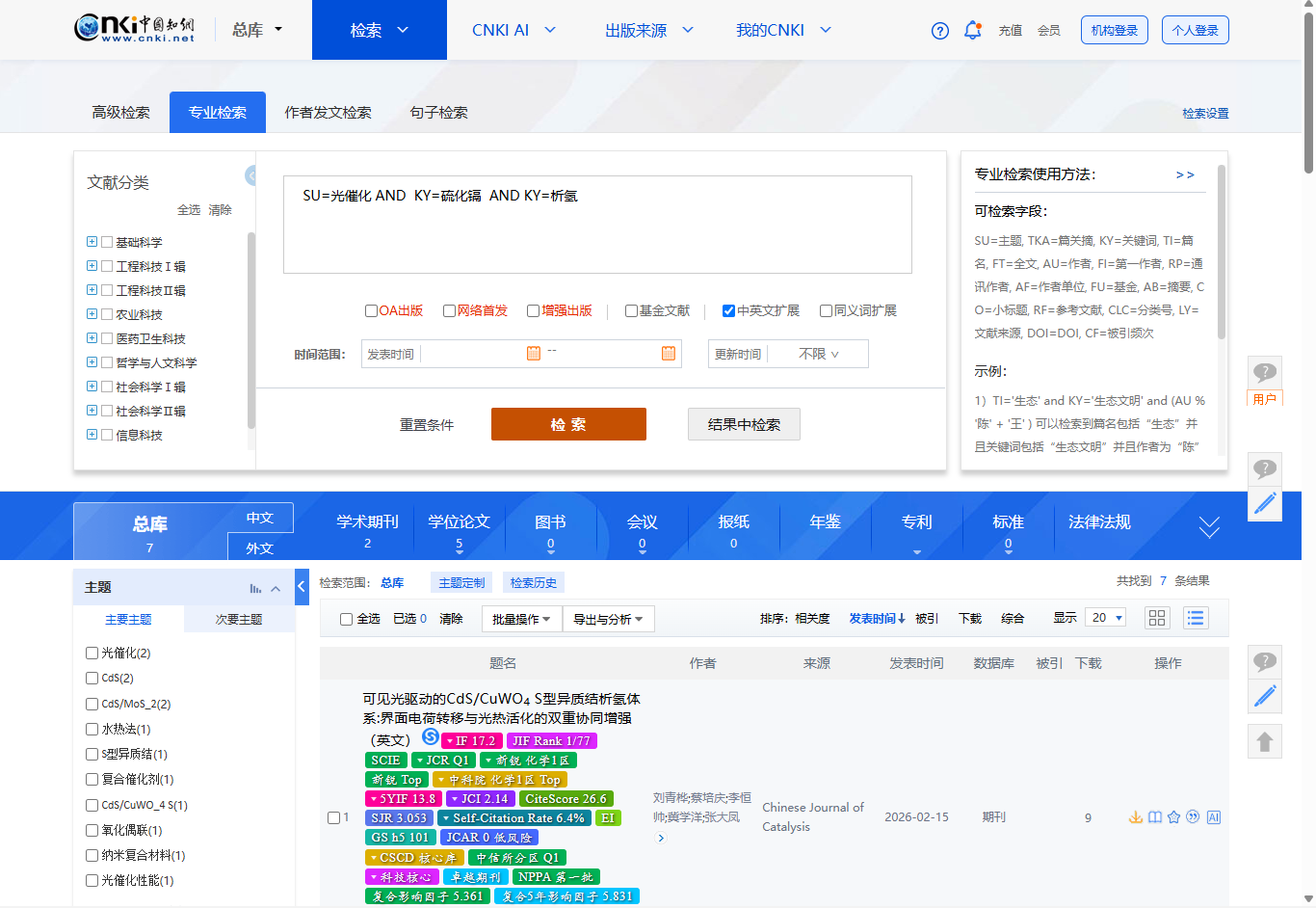Click the back-to-top arrow icon
Image resolution: width=1316 pixels, height=908 pixels.
pyautogui.click(x=1265, y=741)
